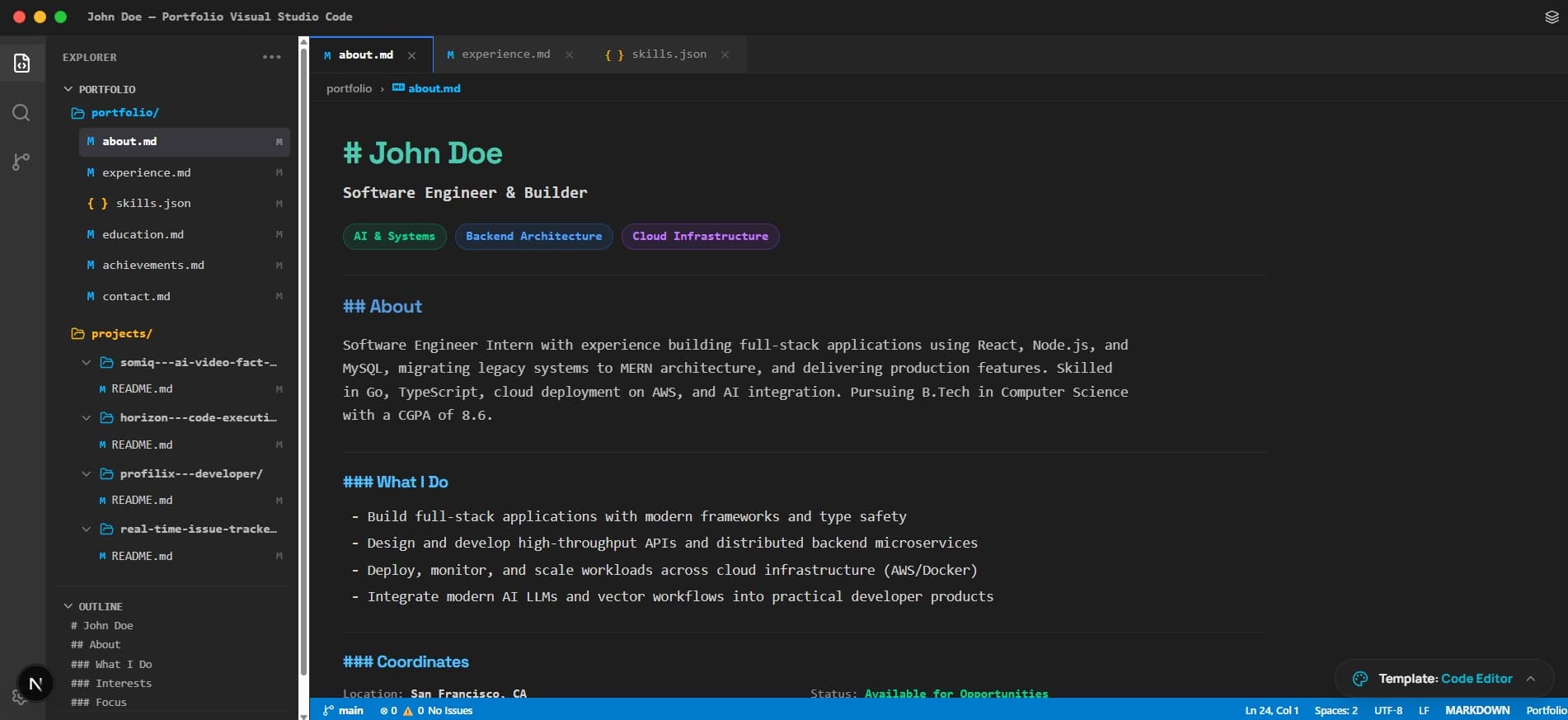The width and height of the screenshot is (1568, 720).
Task: Click the about.md icon in breadcrumb
Action: coord(398,88)
